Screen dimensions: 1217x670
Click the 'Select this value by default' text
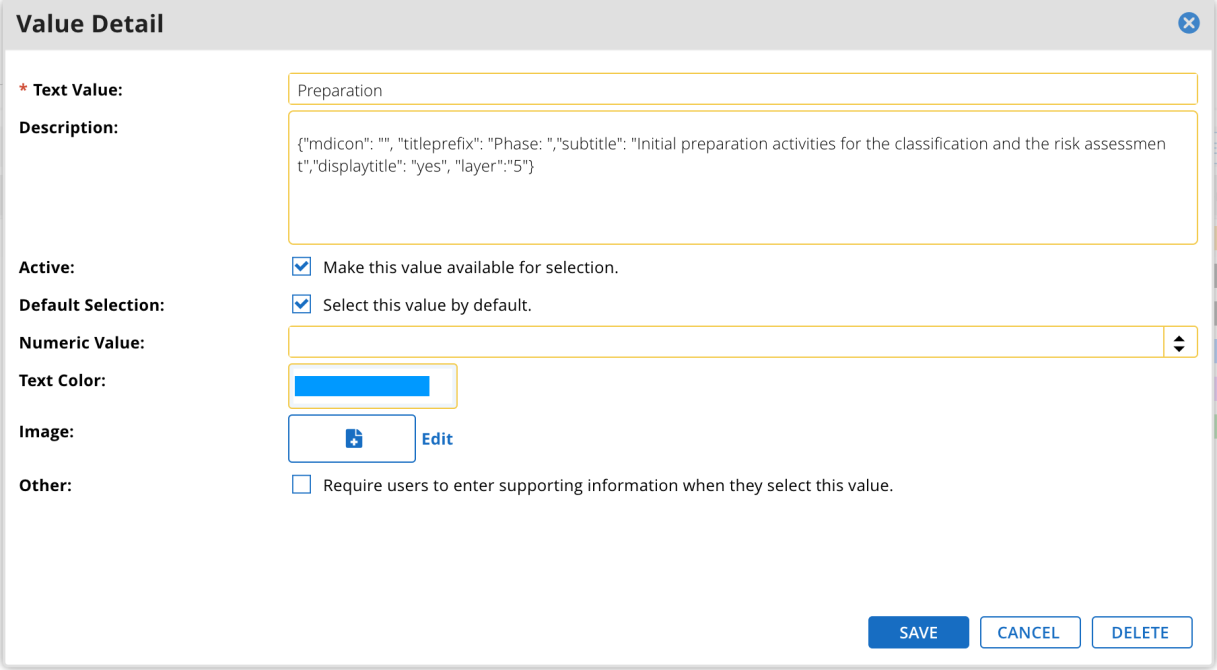(x=427, y=305)
